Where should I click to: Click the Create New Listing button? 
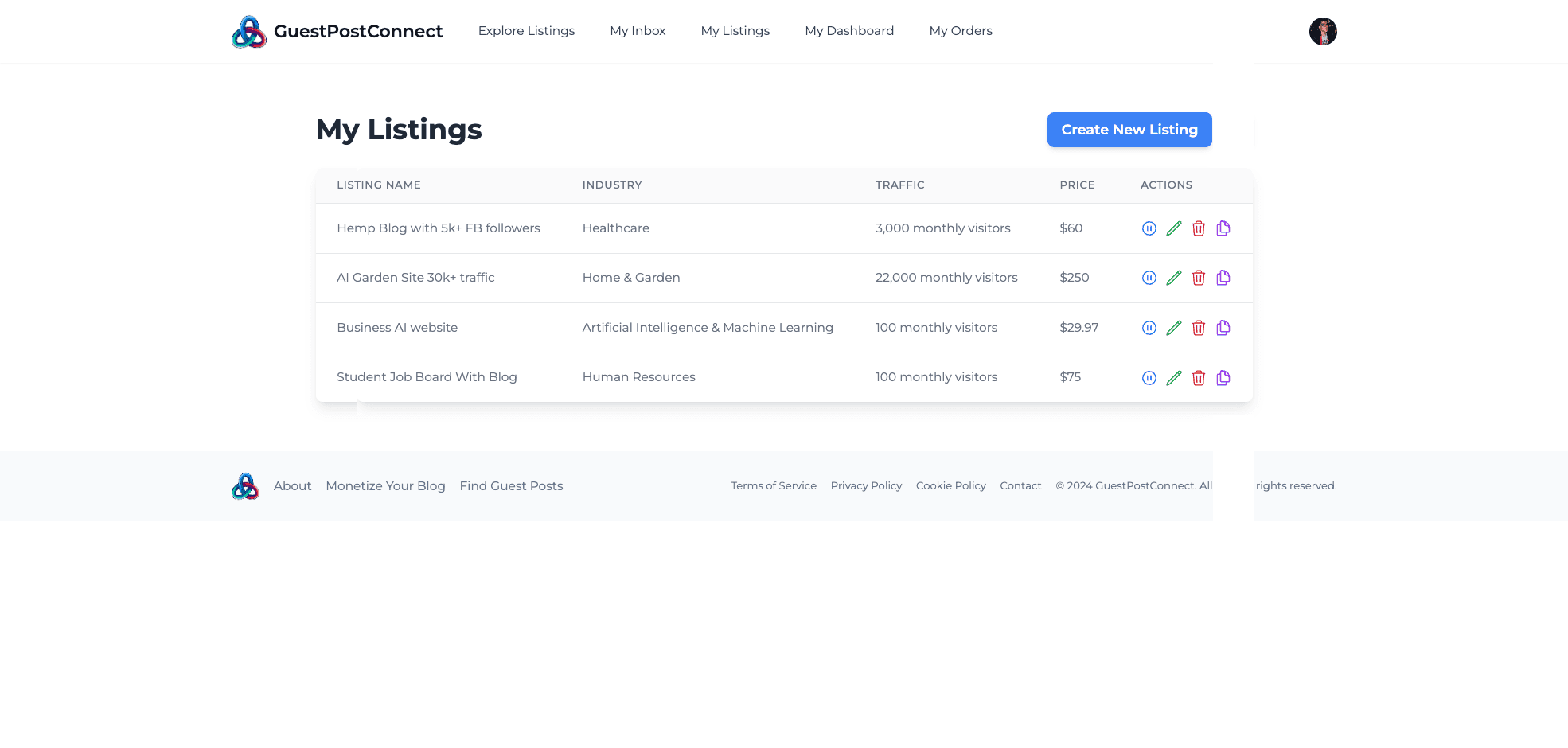point(1129,130)
